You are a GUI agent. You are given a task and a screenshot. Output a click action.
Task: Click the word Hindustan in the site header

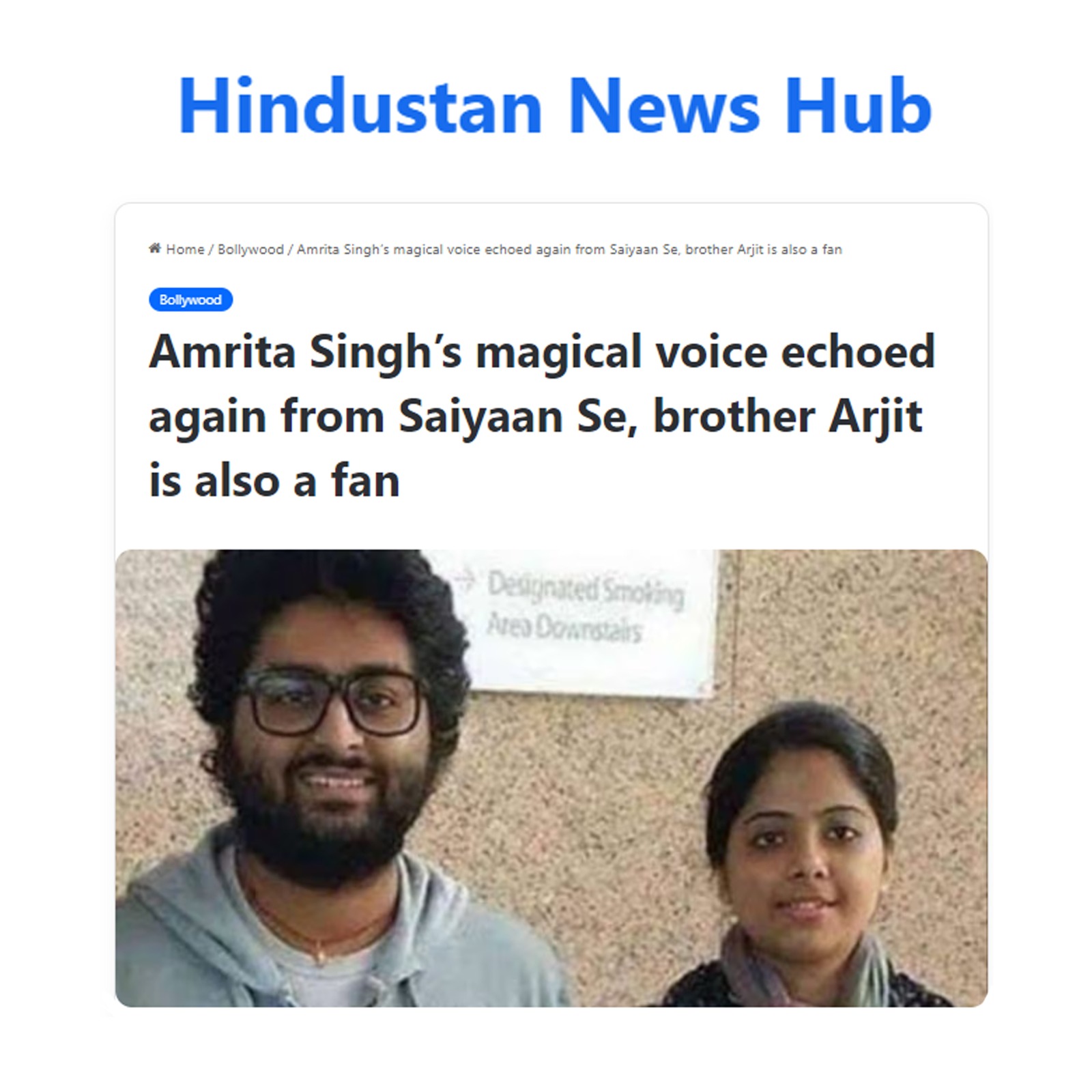360,106
